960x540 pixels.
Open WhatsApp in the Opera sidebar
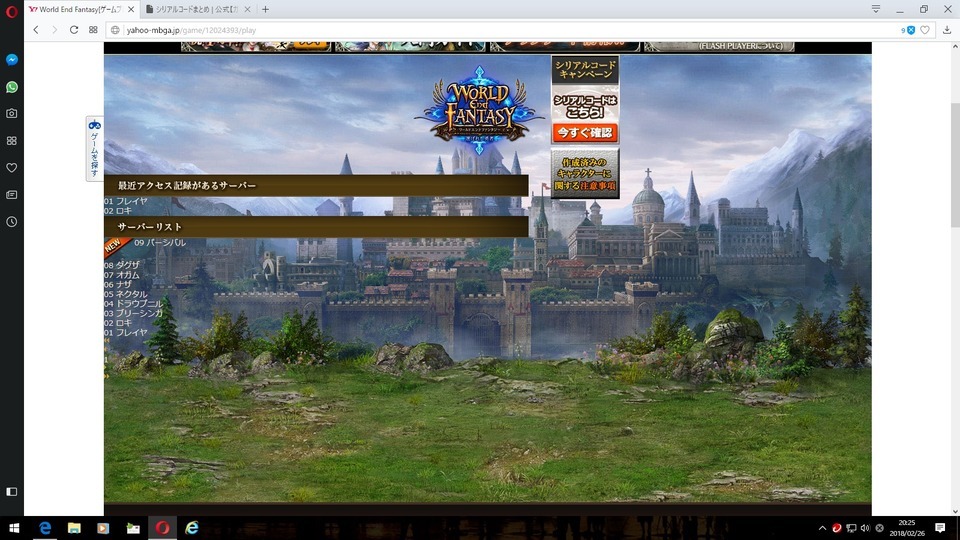pos(12,87)
